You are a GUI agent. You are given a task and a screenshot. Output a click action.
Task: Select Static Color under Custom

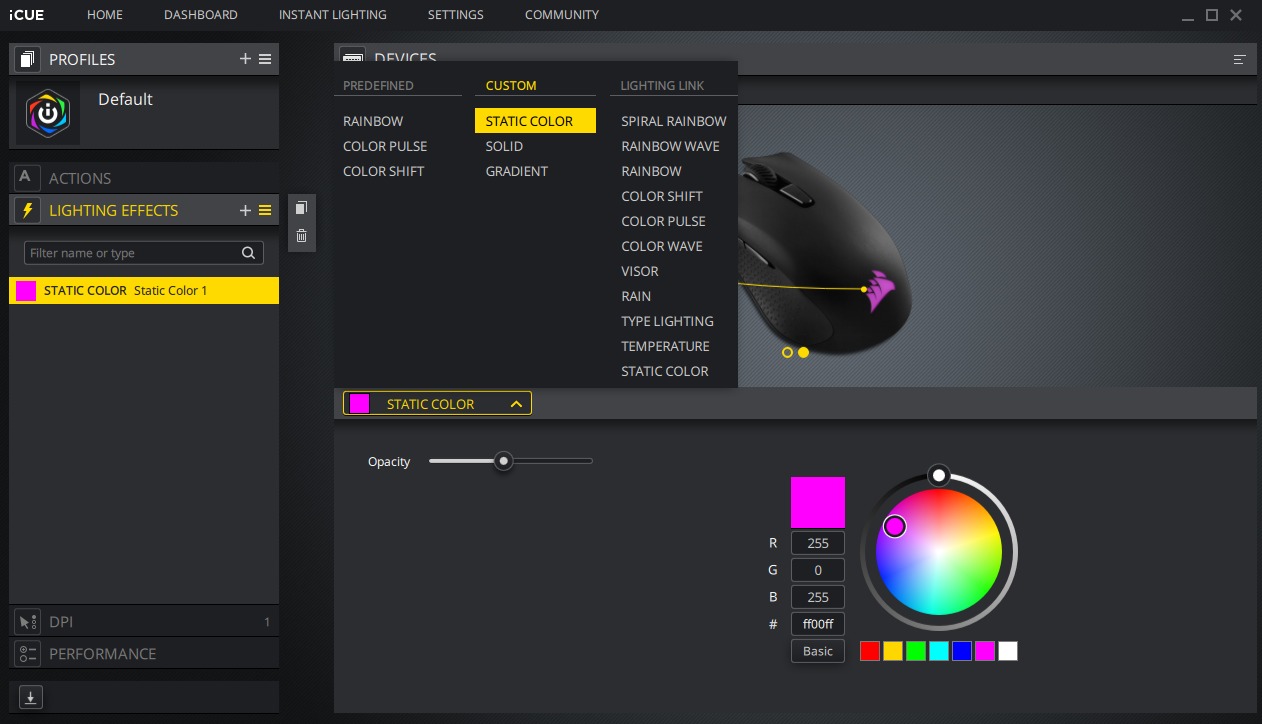(x=535, y=121)
